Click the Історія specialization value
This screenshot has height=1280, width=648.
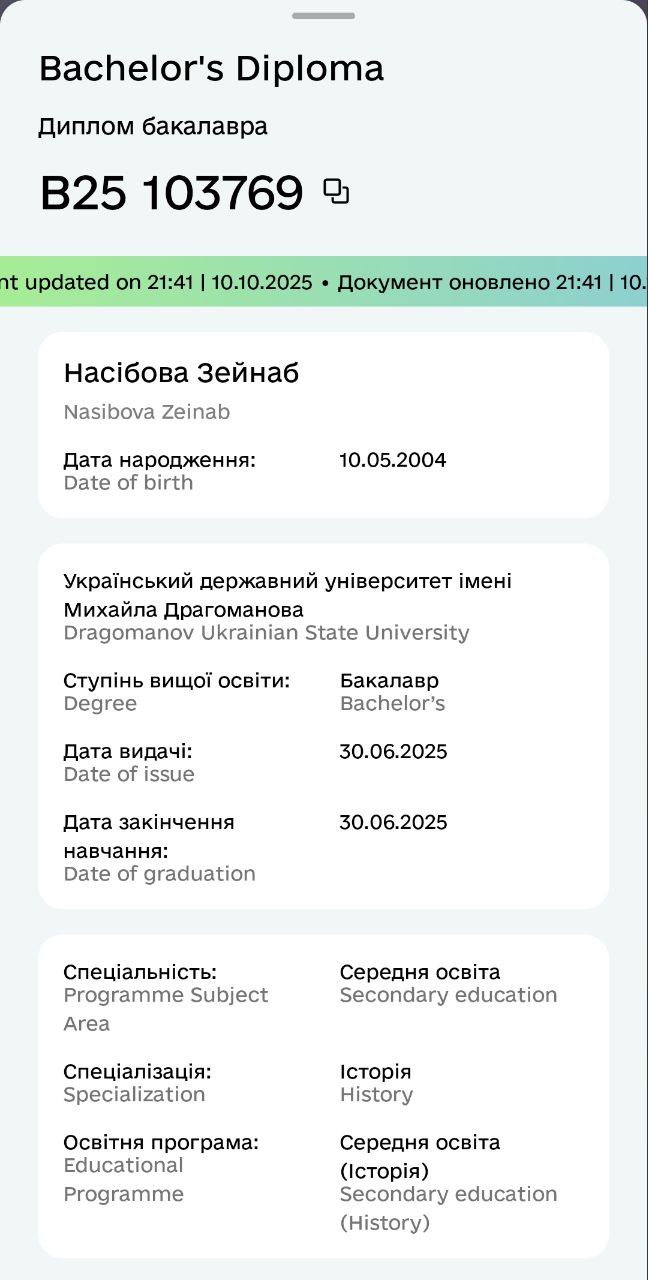click(x=375, y=1072)
